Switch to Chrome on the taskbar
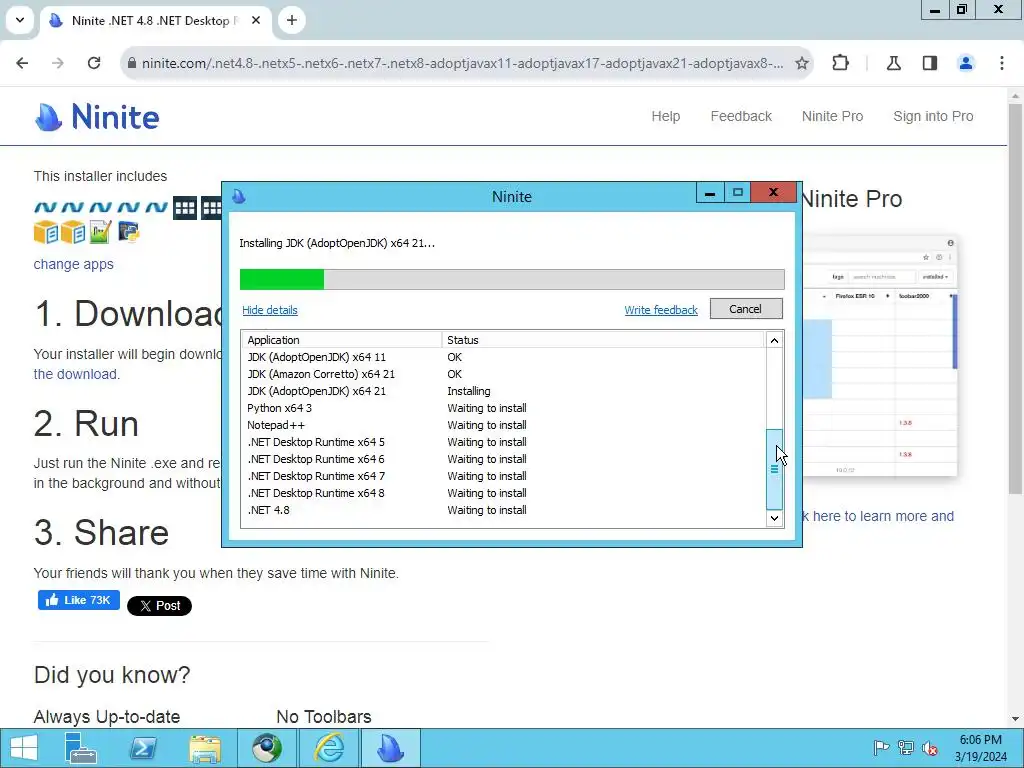1024x768 pixels. (266, 748)
